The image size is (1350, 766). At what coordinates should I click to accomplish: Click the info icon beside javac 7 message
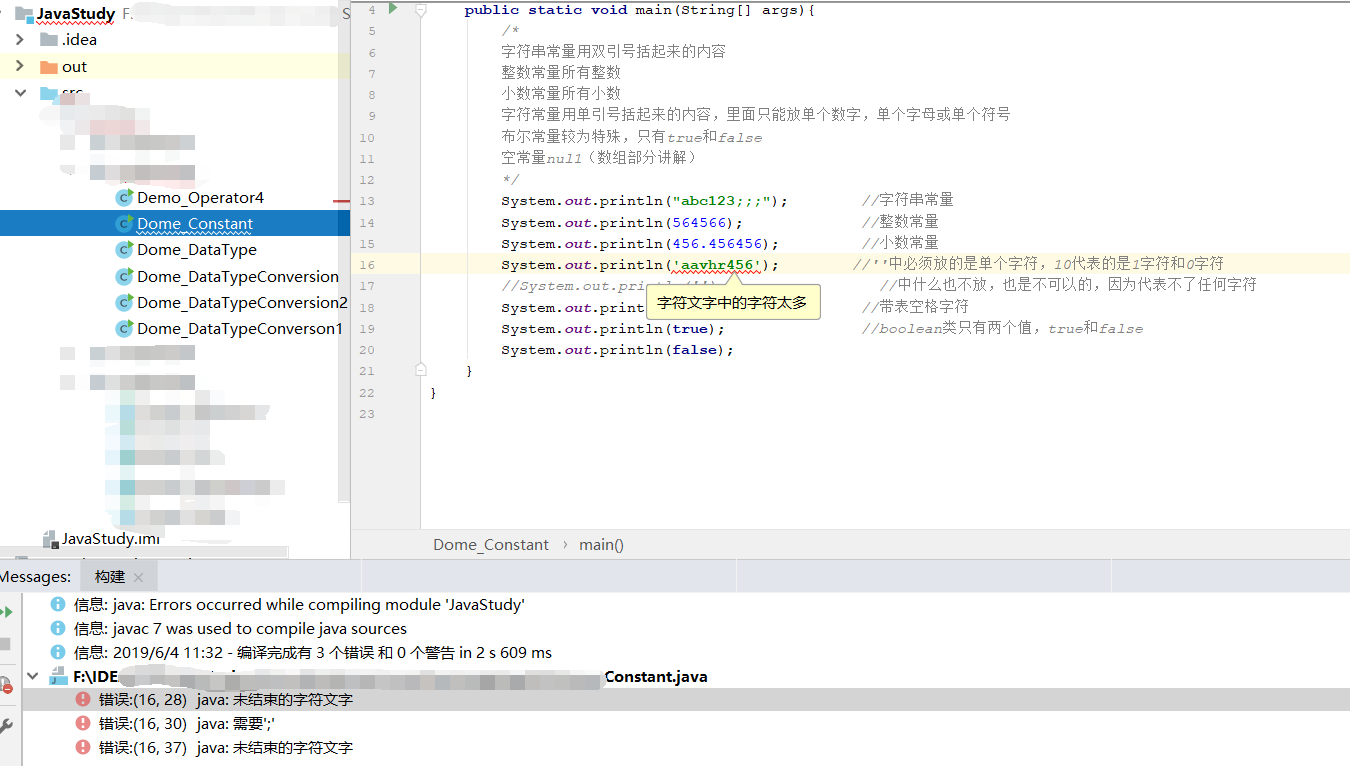pos(58,628)
